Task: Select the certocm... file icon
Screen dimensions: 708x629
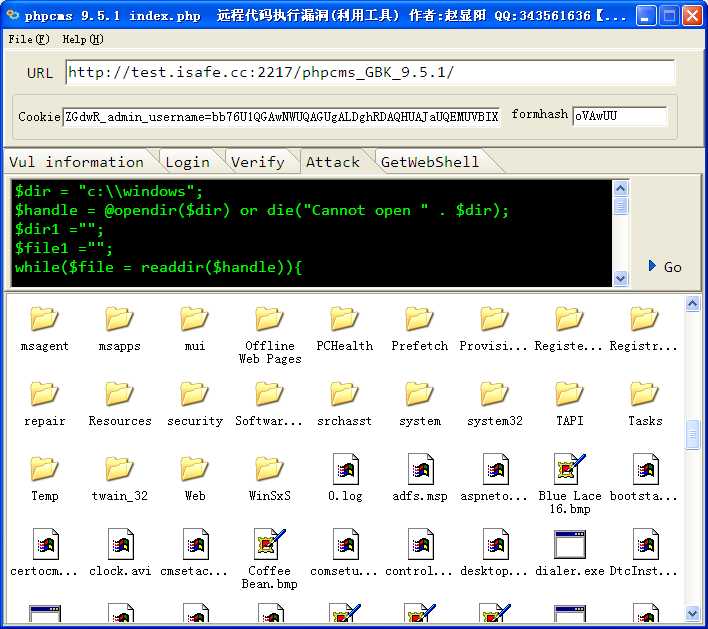Action: [46, 544]
